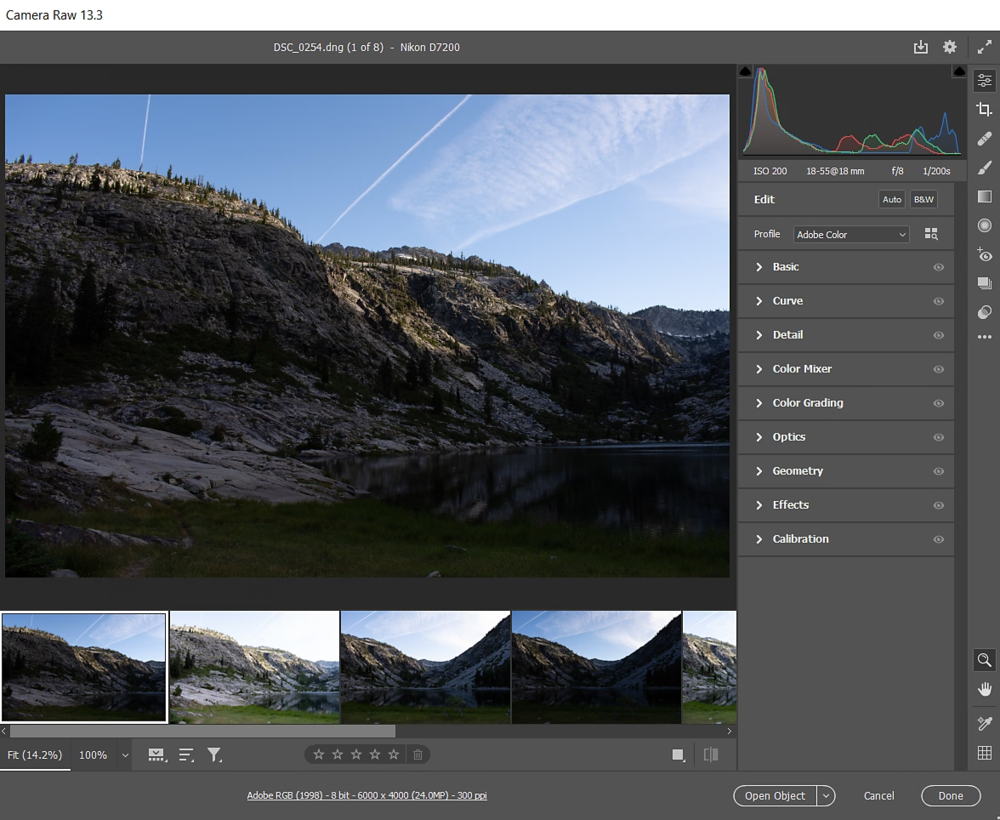Viewport: 1000px width, 820px height.
Task: Select the second filmstrip thumbnail
Action: coord(254,667)
